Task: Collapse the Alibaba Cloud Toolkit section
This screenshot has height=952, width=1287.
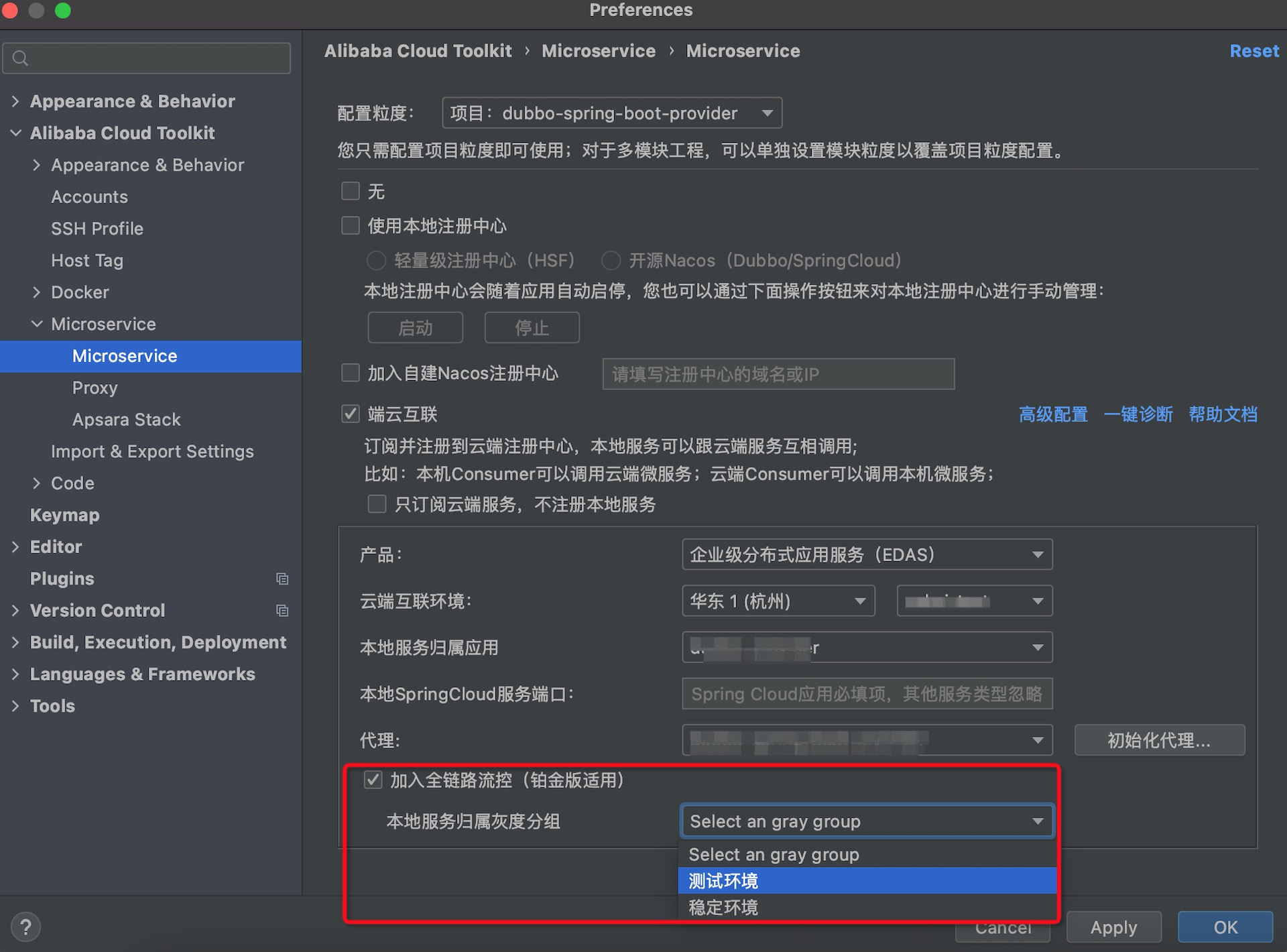Action: (16, 133)
